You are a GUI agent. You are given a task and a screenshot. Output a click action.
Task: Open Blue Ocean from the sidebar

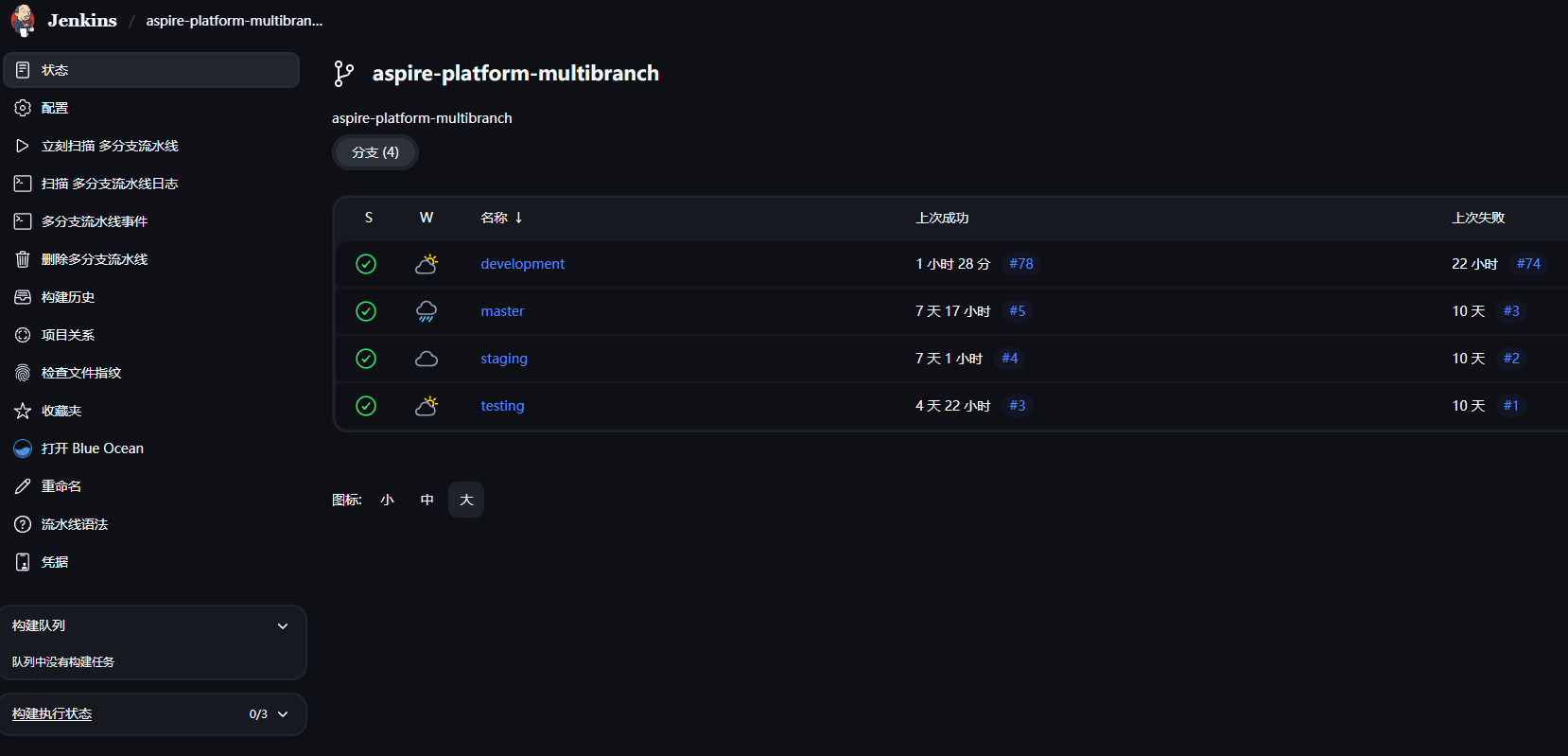(x=92, y=448)
